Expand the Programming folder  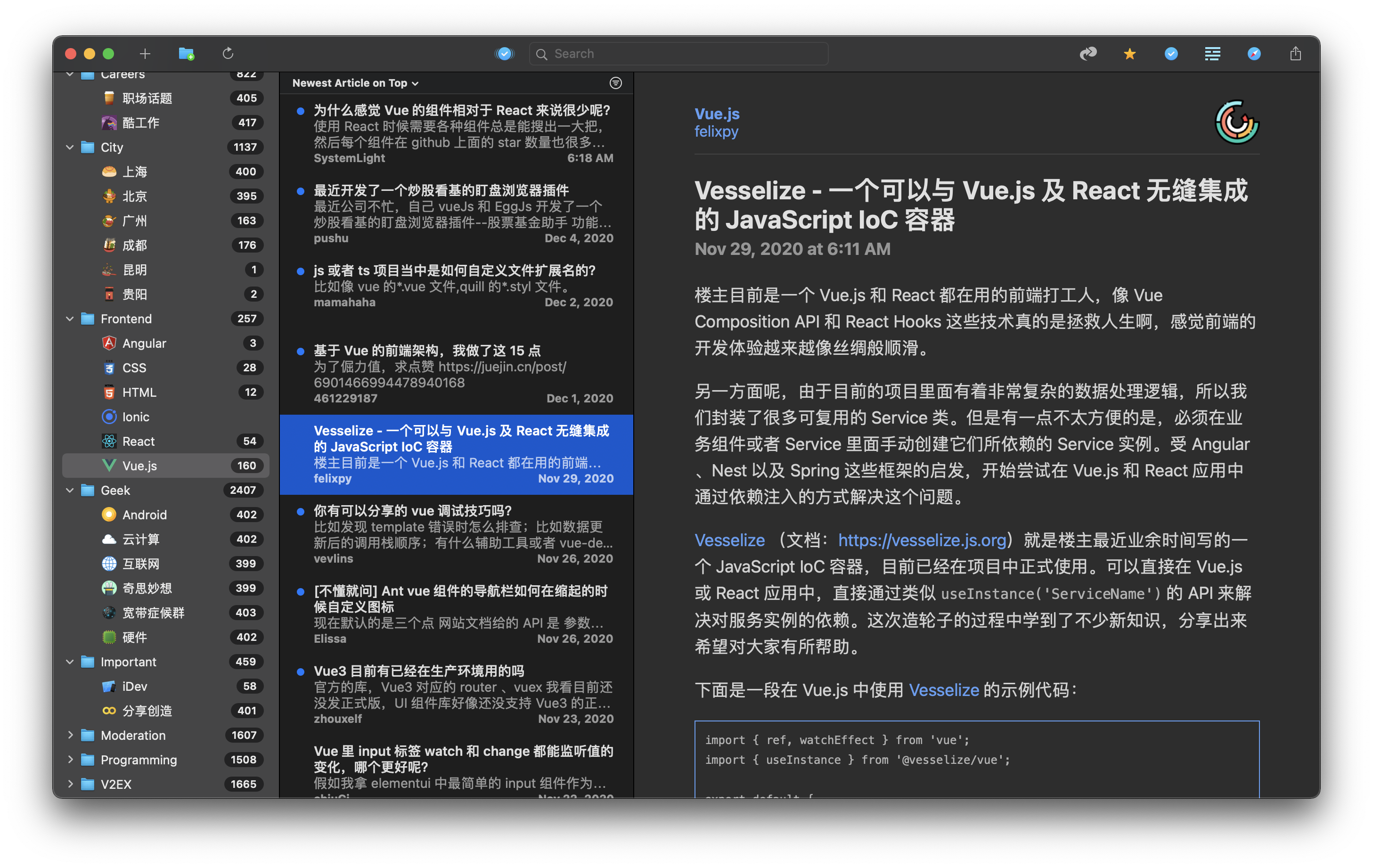tap(70, 760)
